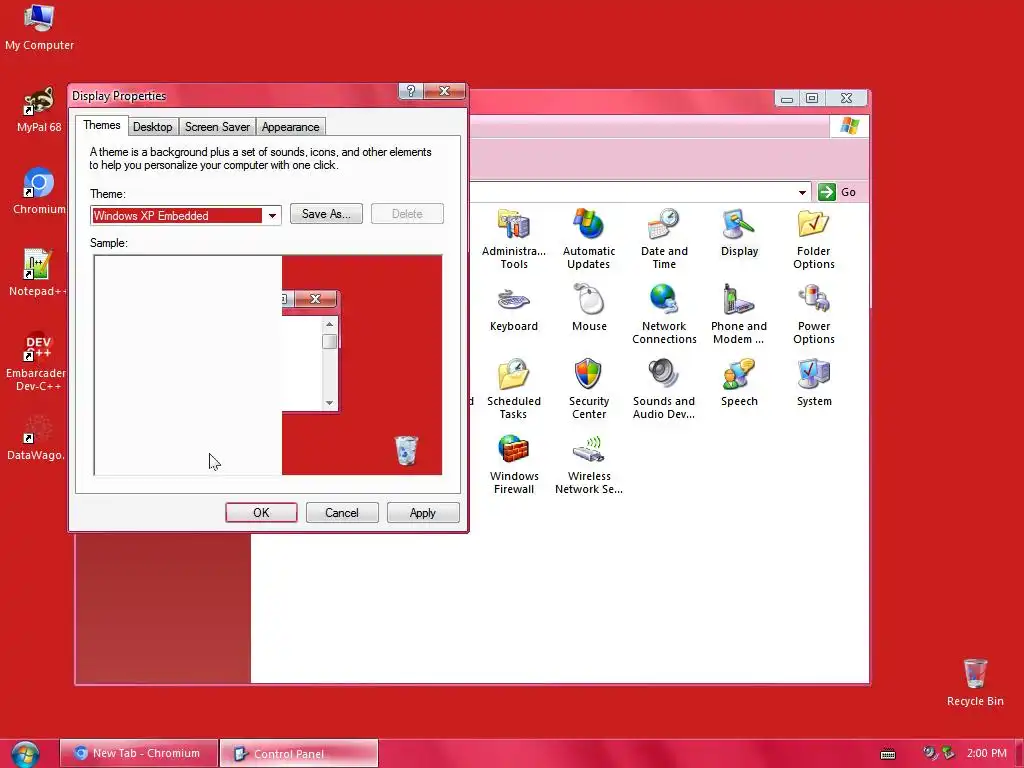Open Folder Options applet
This screenshot has height=768, width=1024.
click(813, 239)
